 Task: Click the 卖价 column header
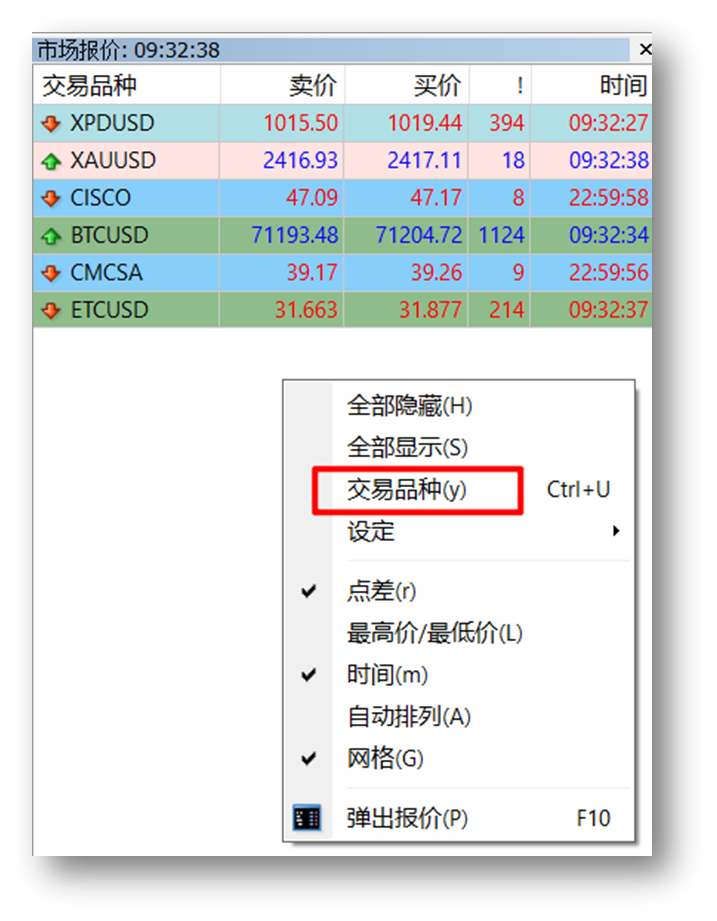click(283, 85)
